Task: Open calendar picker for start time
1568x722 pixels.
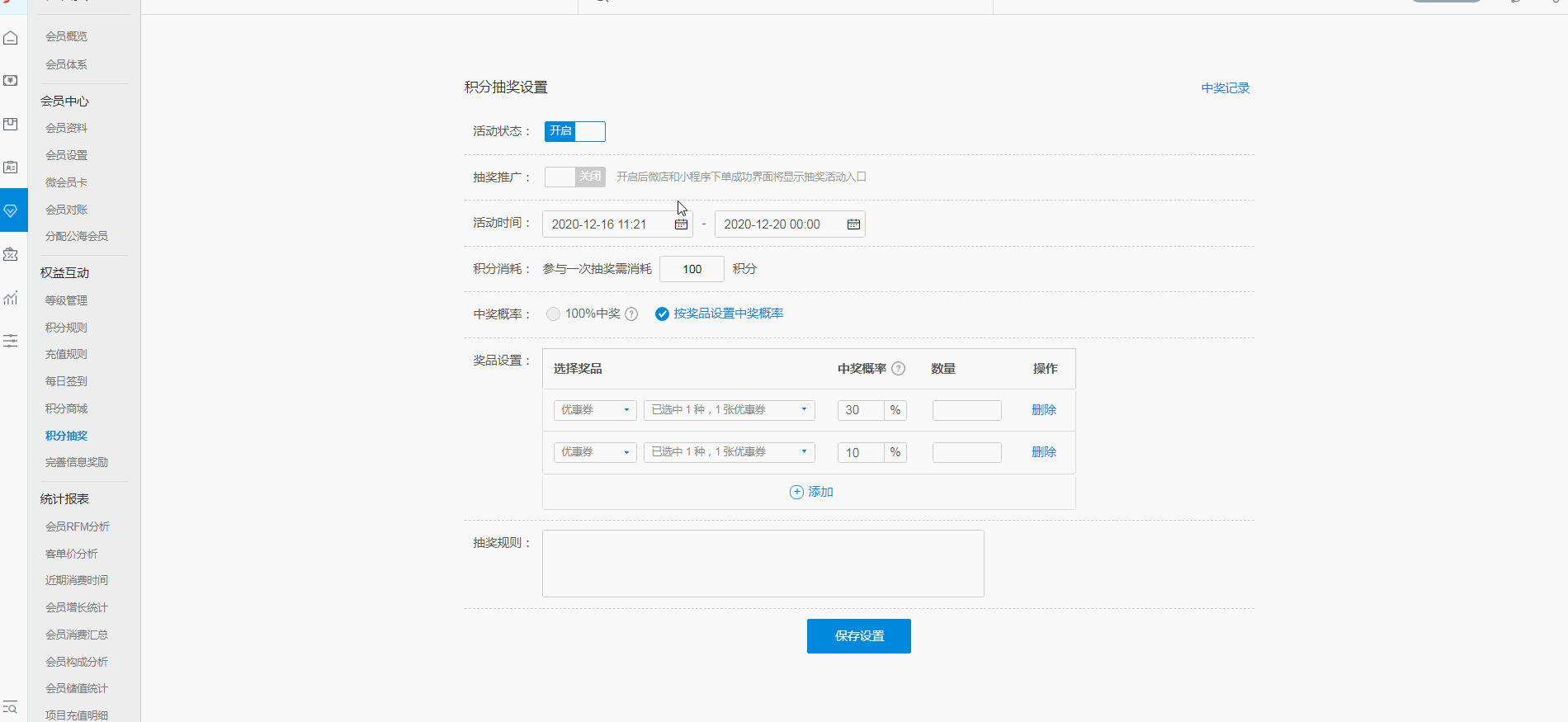Action: (681, 224)
